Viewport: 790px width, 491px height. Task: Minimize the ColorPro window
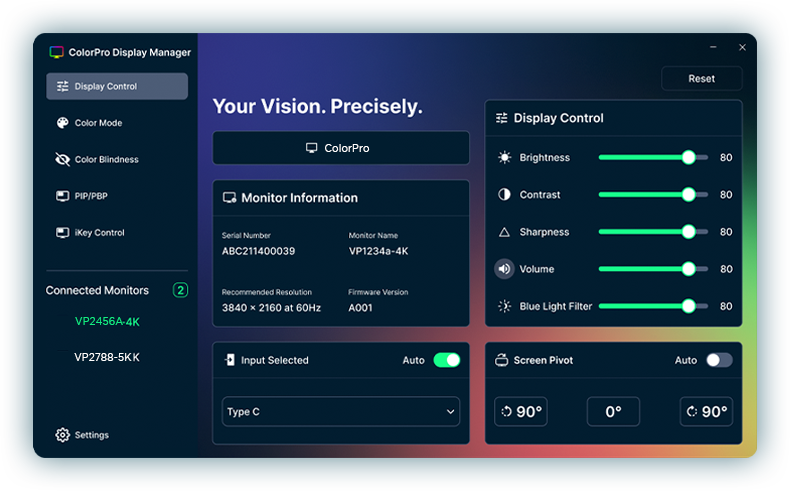pos(713,47)
